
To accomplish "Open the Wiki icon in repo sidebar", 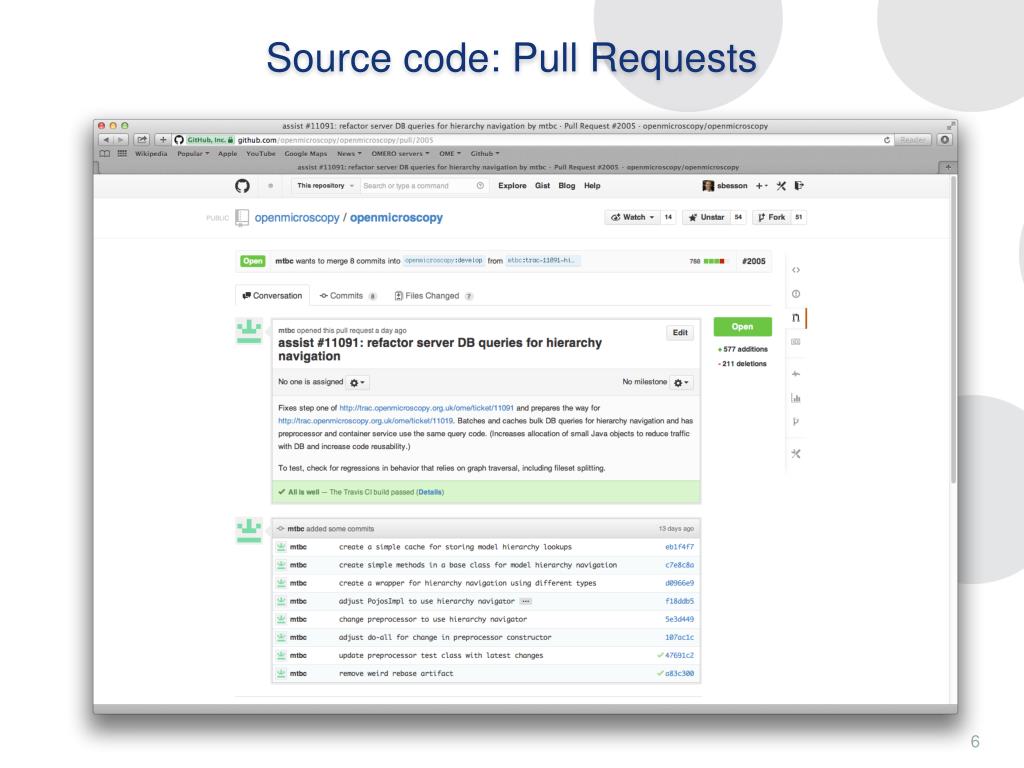I will 795,342.
